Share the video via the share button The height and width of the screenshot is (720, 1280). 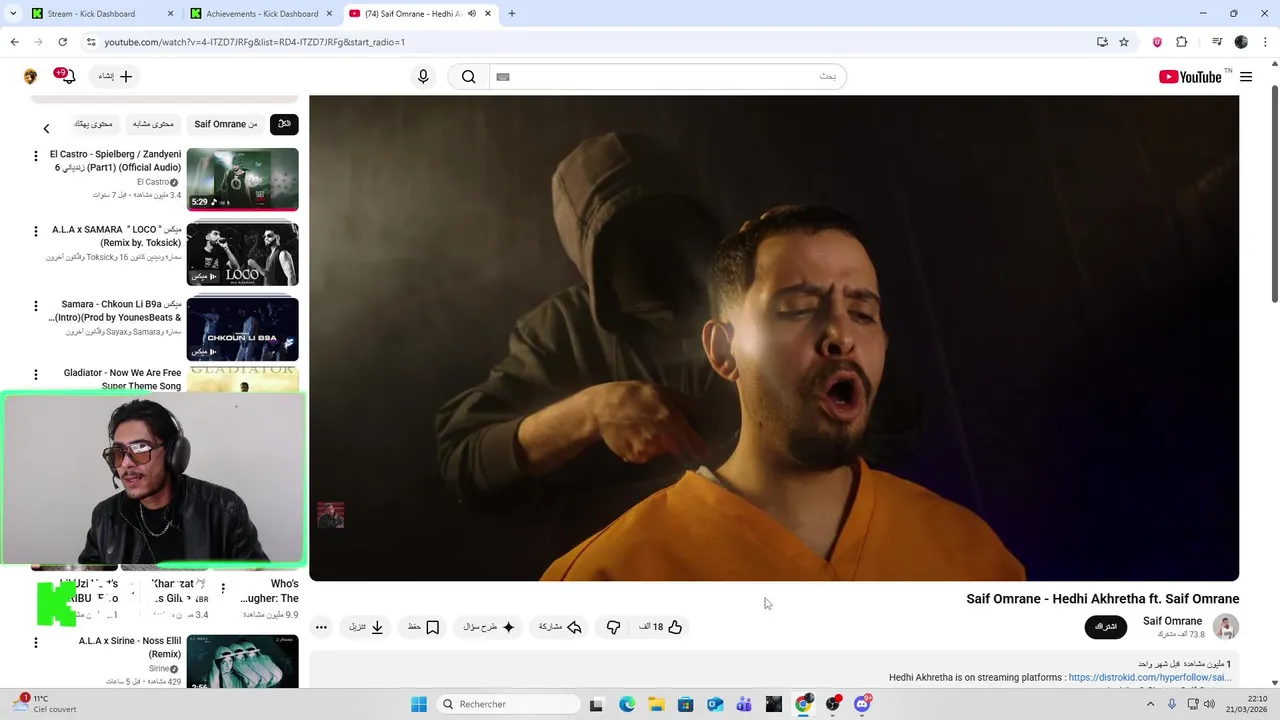coord(560,627)
